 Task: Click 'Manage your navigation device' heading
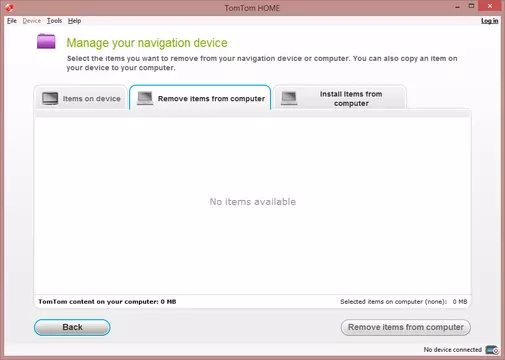(147, 43)
